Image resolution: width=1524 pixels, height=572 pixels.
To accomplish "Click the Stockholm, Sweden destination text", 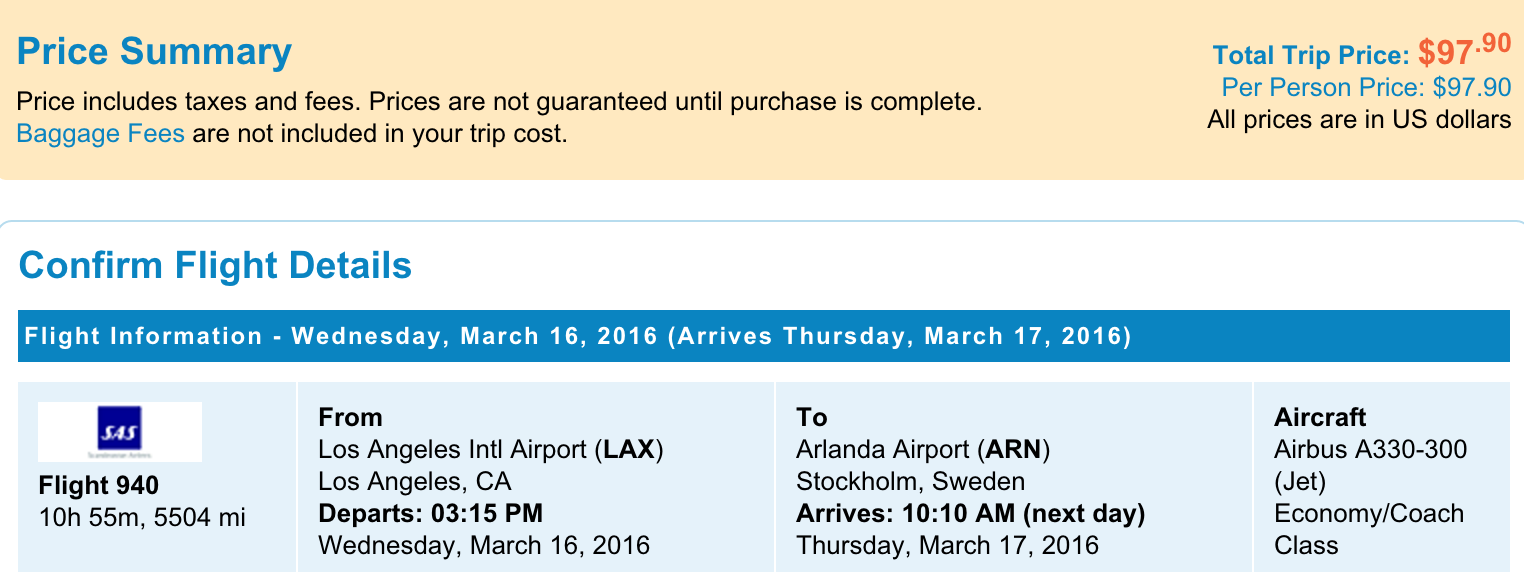I will click(910, 482).
